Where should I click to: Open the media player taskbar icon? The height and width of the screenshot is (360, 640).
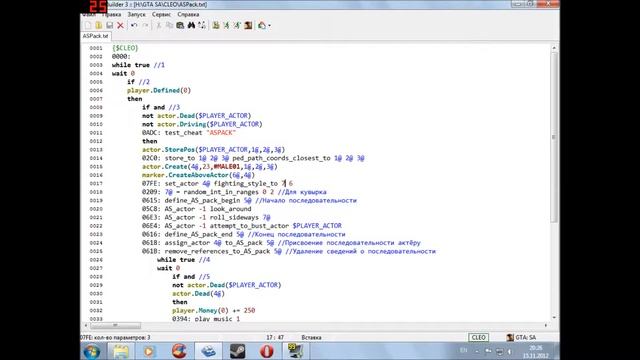(x=149, y=351)
